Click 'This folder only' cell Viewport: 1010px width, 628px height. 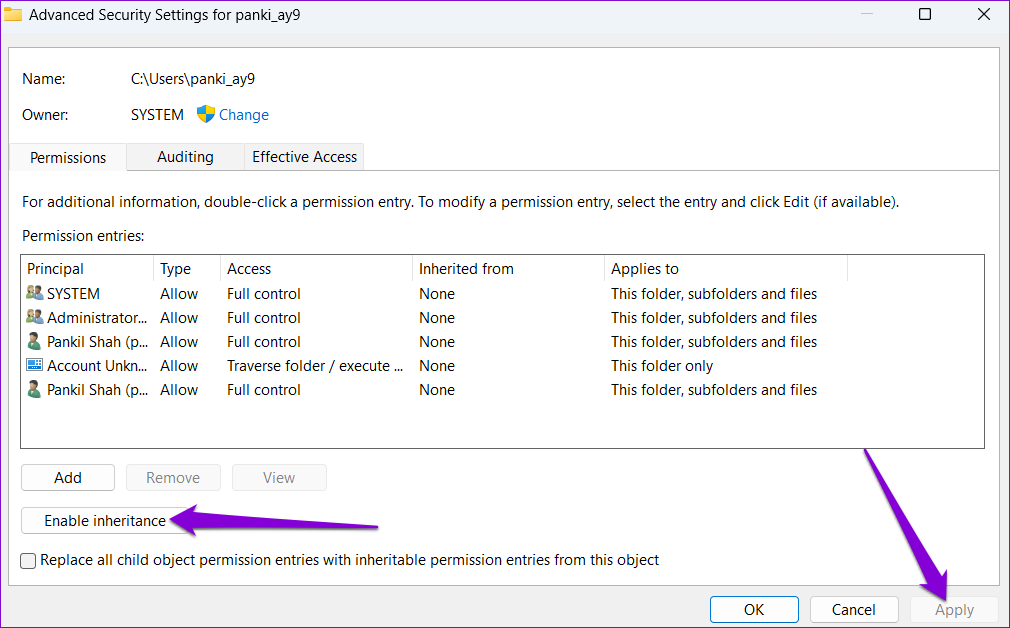[x=662, y=366]
